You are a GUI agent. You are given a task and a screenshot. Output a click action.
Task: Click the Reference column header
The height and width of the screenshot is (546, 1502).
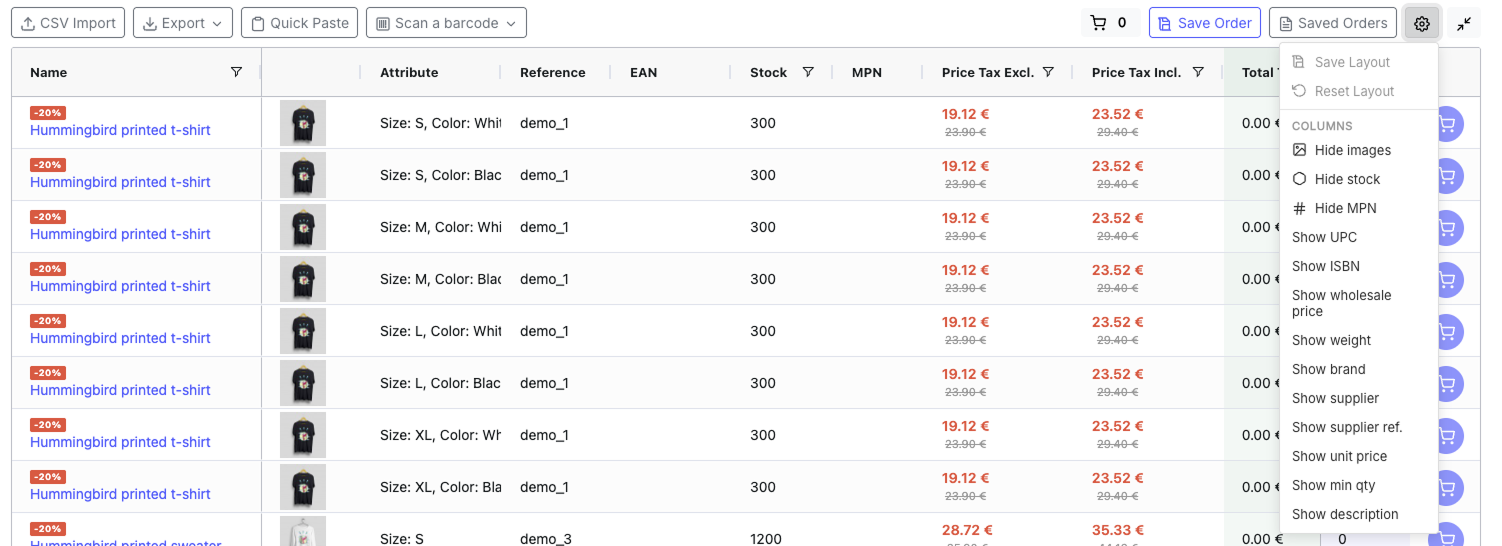(x=552, y=72)
